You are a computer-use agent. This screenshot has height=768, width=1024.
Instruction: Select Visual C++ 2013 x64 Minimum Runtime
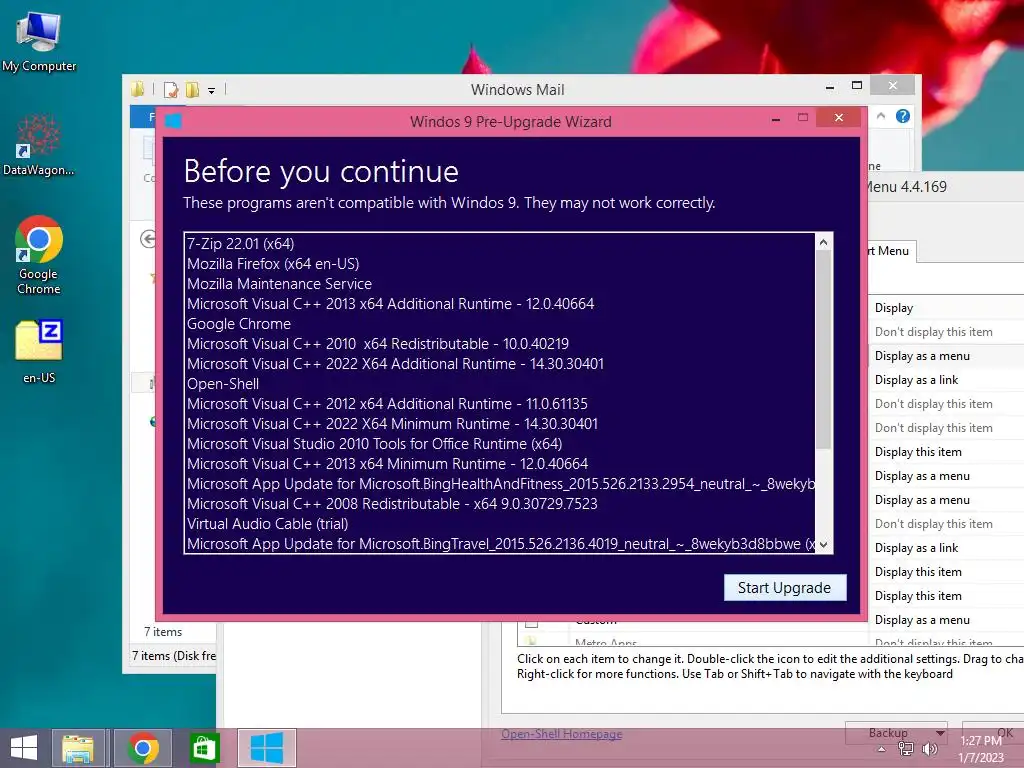point(501,464)
